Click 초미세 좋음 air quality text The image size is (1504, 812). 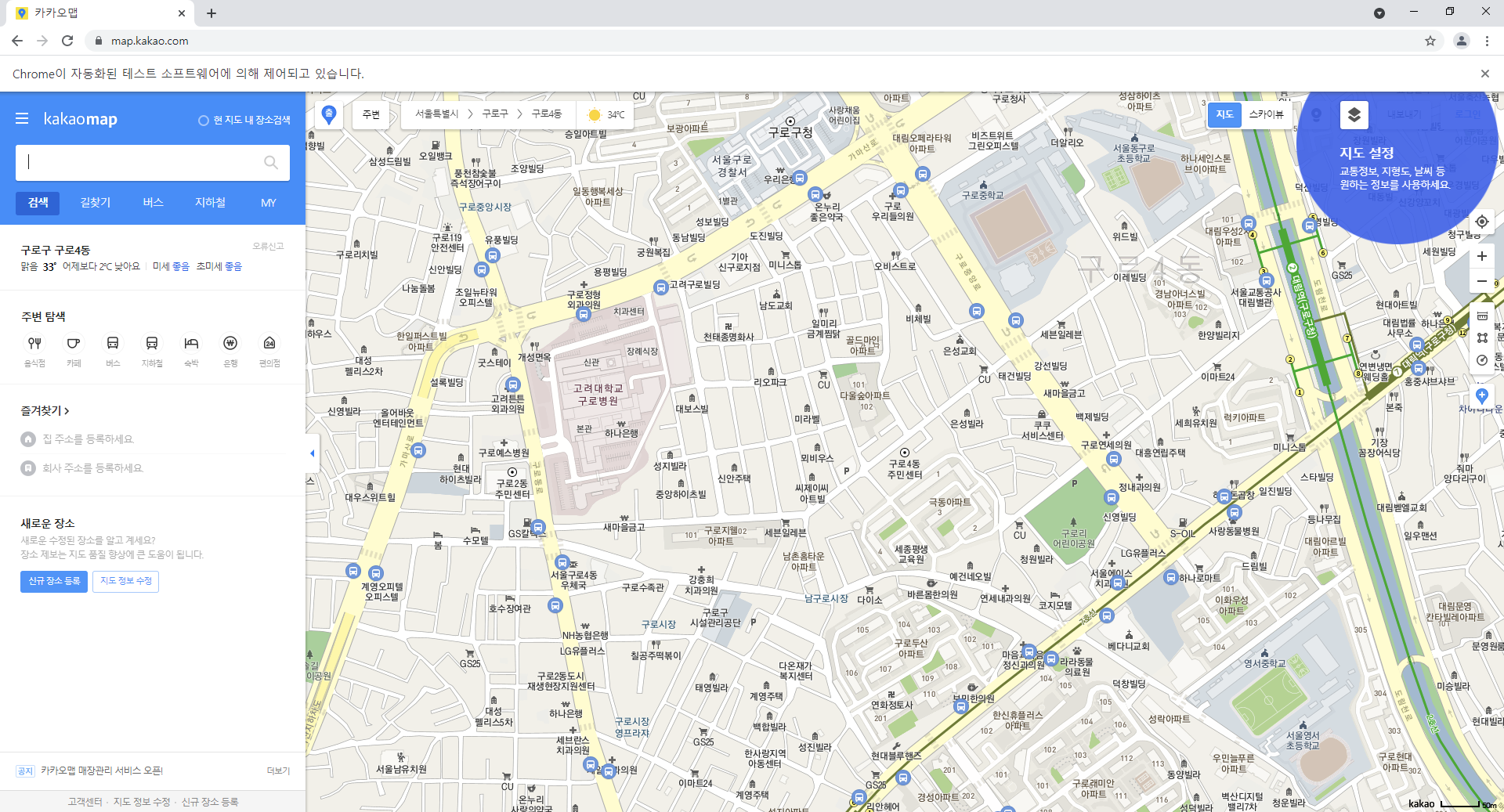click(x=219, y=266)
